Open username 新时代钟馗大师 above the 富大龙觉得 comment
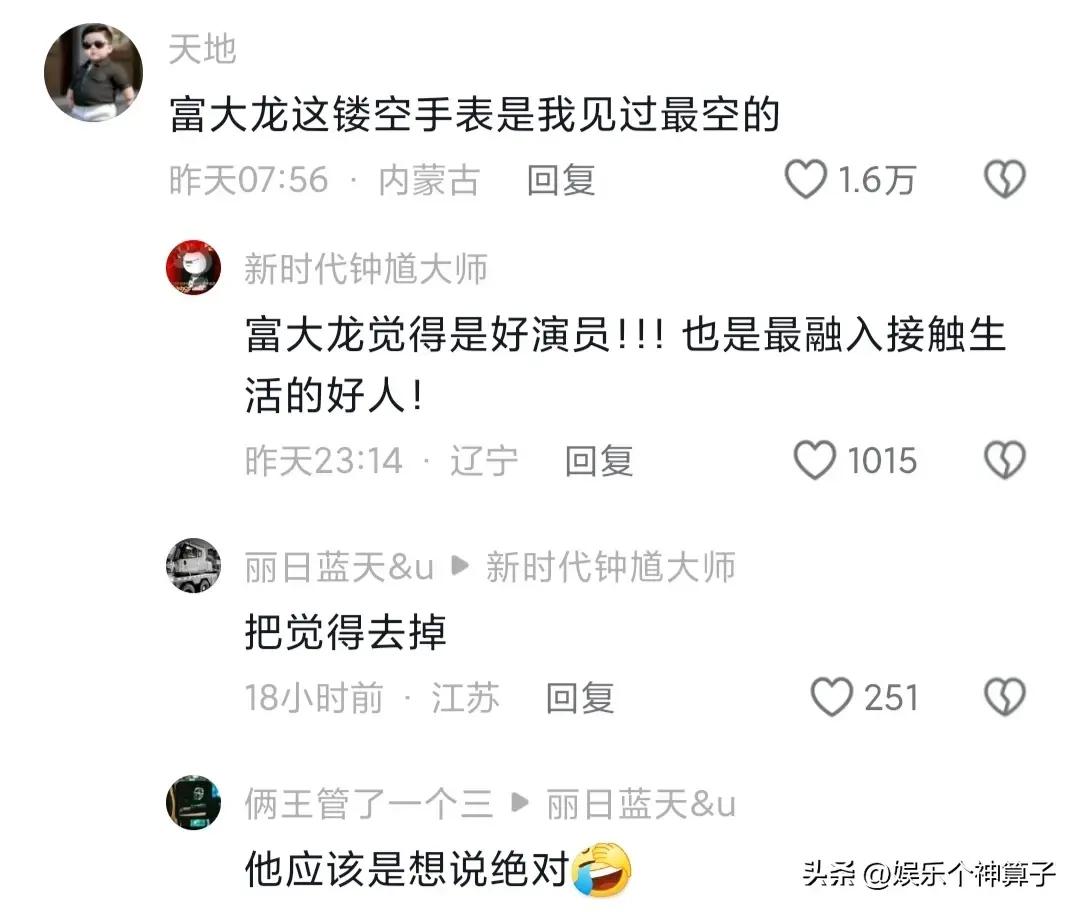Screen dimensions: 1080x912 pyautogui.click(x=366, y=269)
